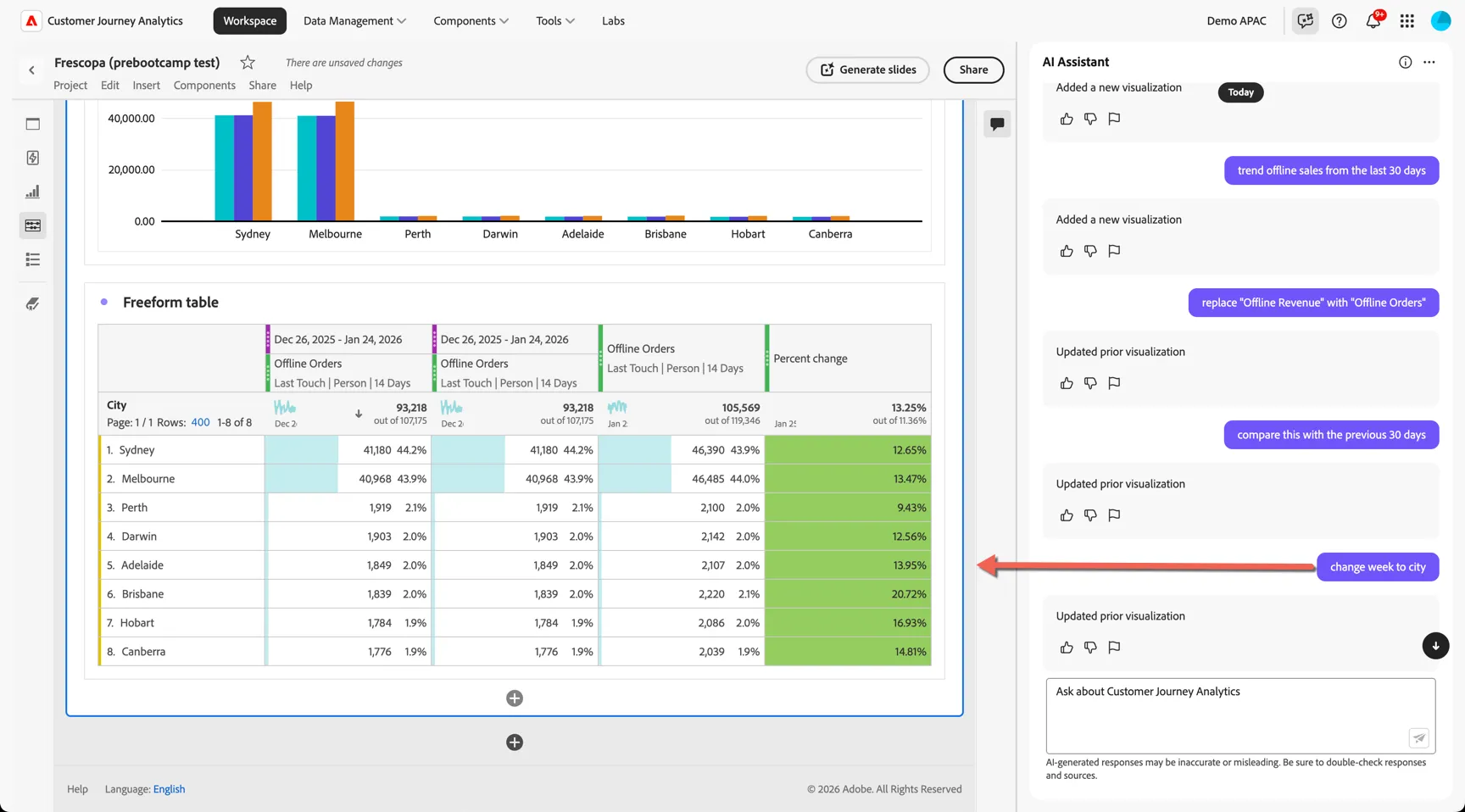Click the Generate slides button
This screenshot has height=812, width=1465.
(867, 70)
